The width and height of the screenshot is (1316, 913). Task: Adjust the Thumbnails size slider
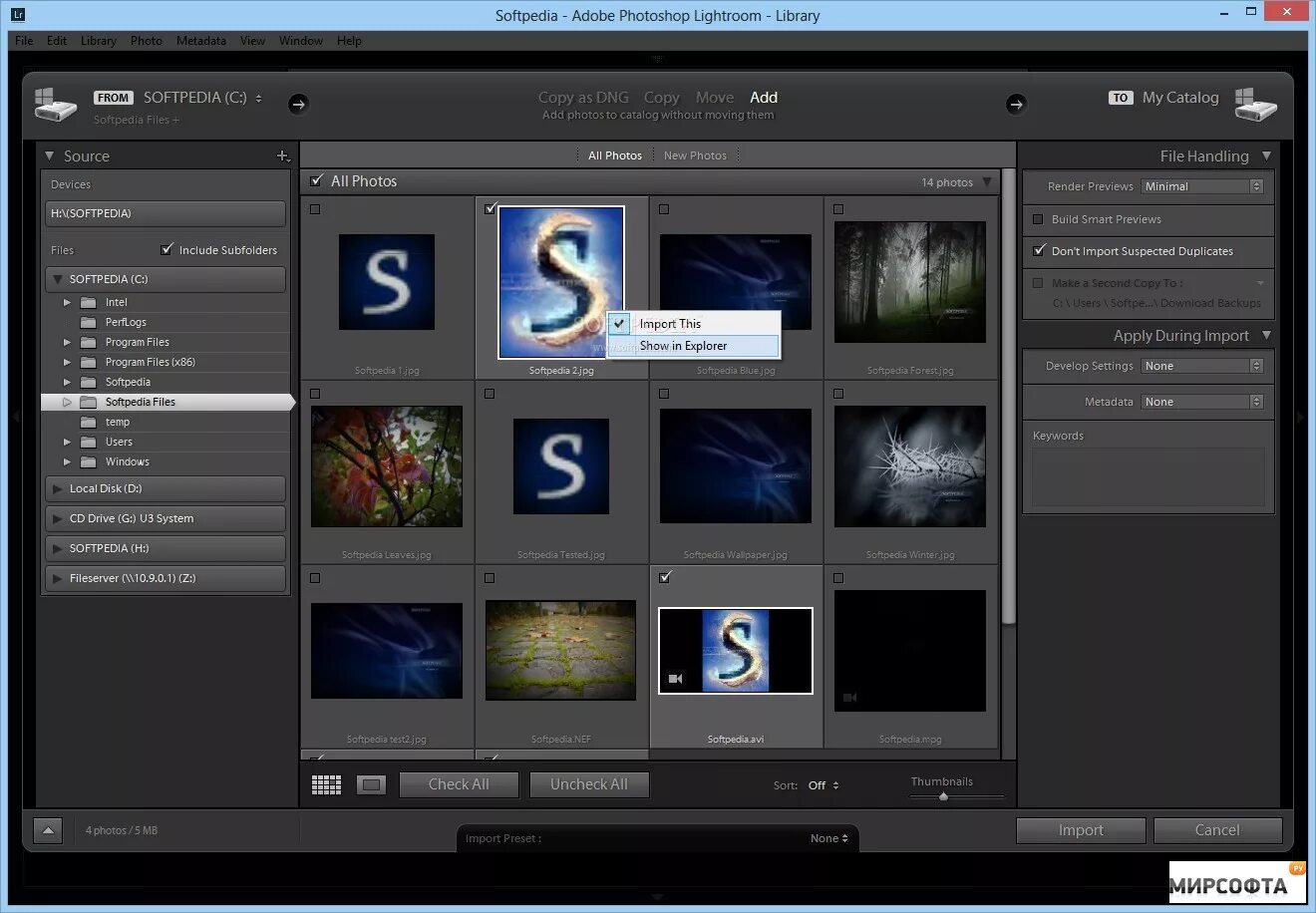click(x=943, y=796)
